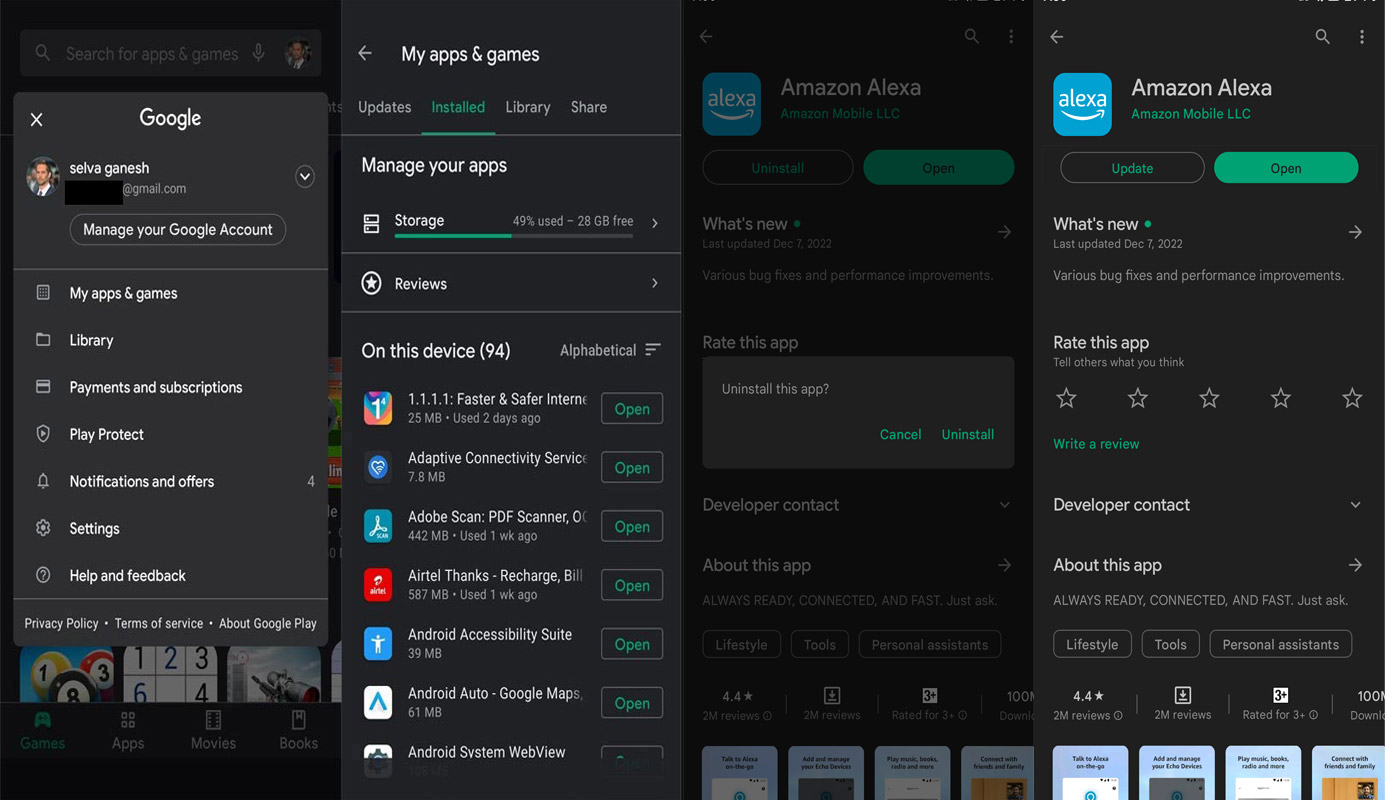This screenshot has height=800, width=1385.
Task: Tap the microphone icon in the search bar
Action: (259, 53)
